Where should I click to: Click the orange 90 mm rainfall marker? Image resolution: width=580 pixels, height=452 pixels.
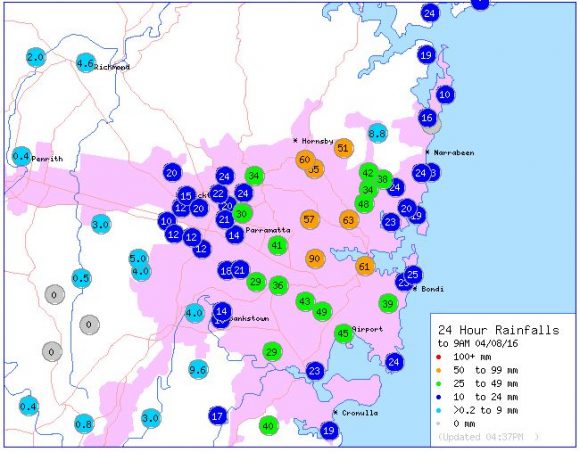tap(315, 258)
